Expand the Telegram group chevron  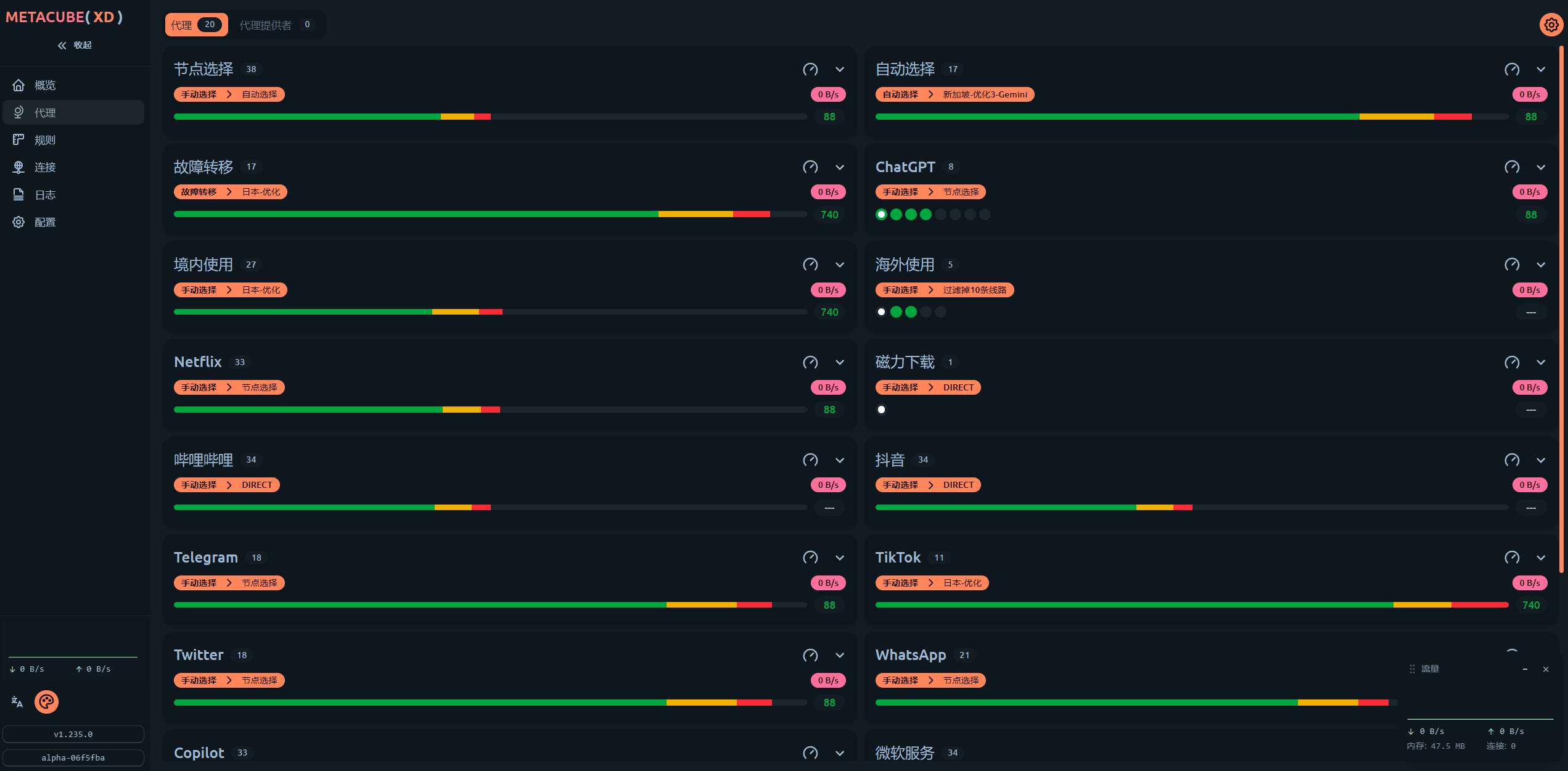coord(840,558)
